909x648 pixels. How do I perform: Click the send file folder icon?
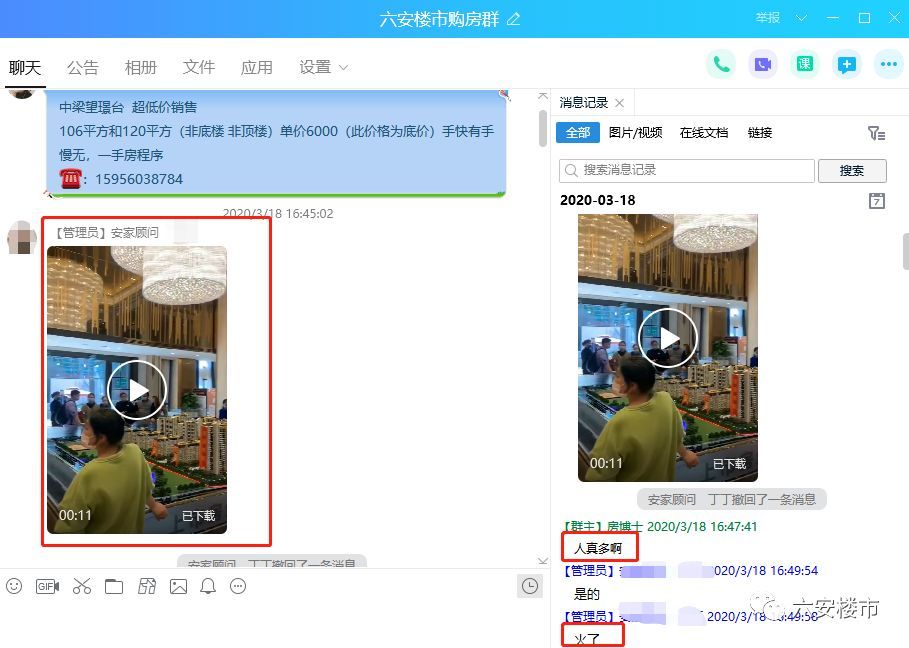click(x=114, y=587)
